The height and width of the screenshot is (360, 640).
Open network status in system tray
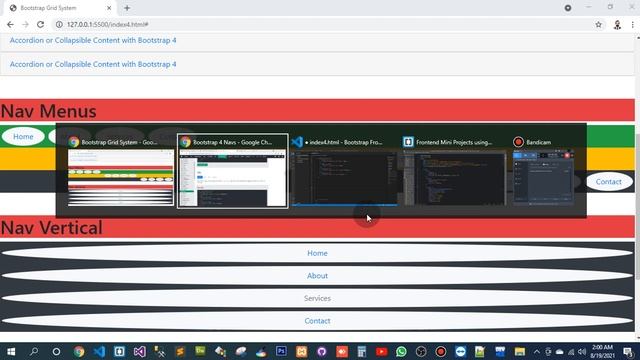pos(571,352)
